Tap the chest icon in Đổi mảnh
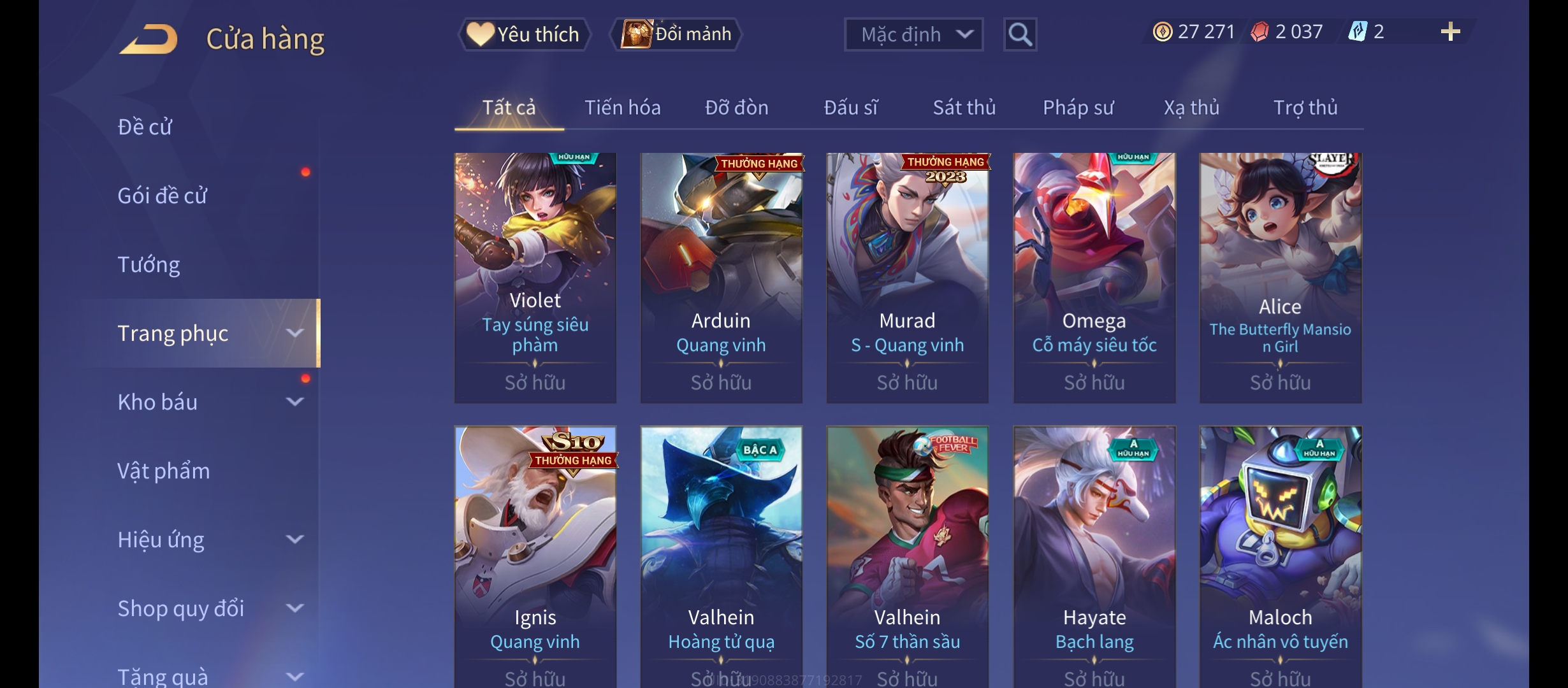Image resolution: width=1568 pixels, height=688 pixels. click(636, 34)
